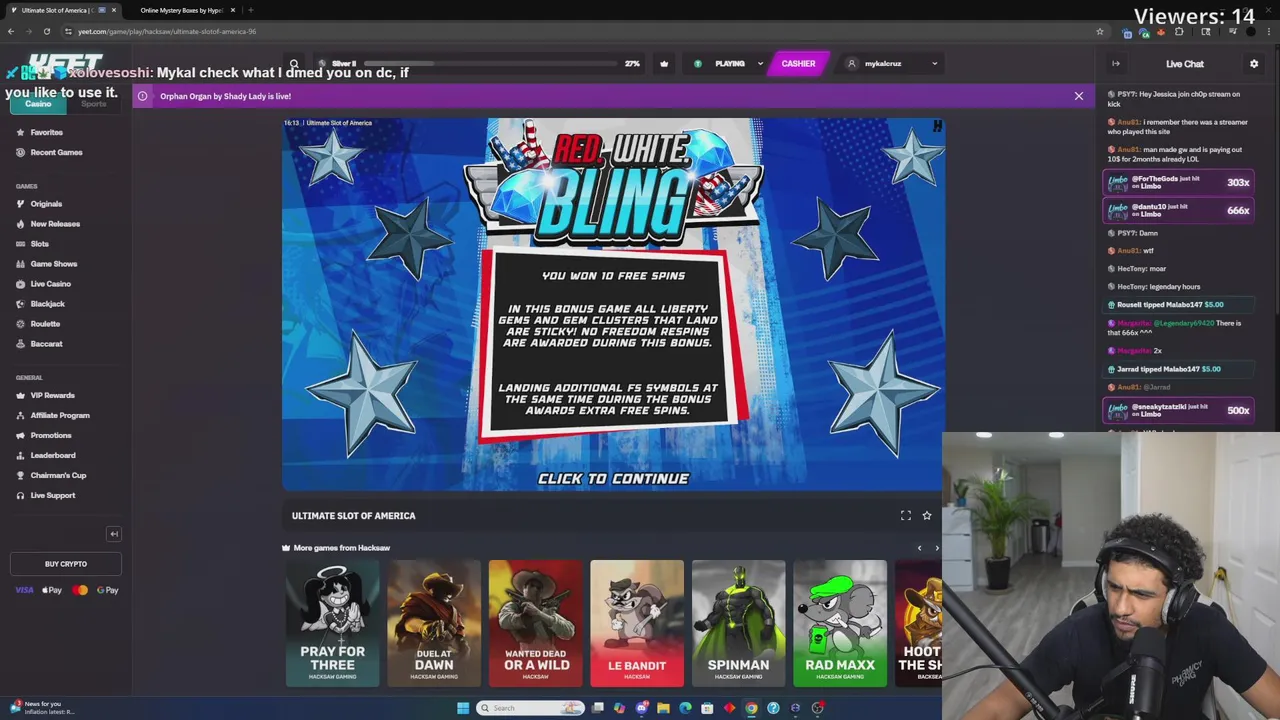Close the Orphan Organ live banner
Viewport: 1280px width, 720px height.
[1078, 96]
